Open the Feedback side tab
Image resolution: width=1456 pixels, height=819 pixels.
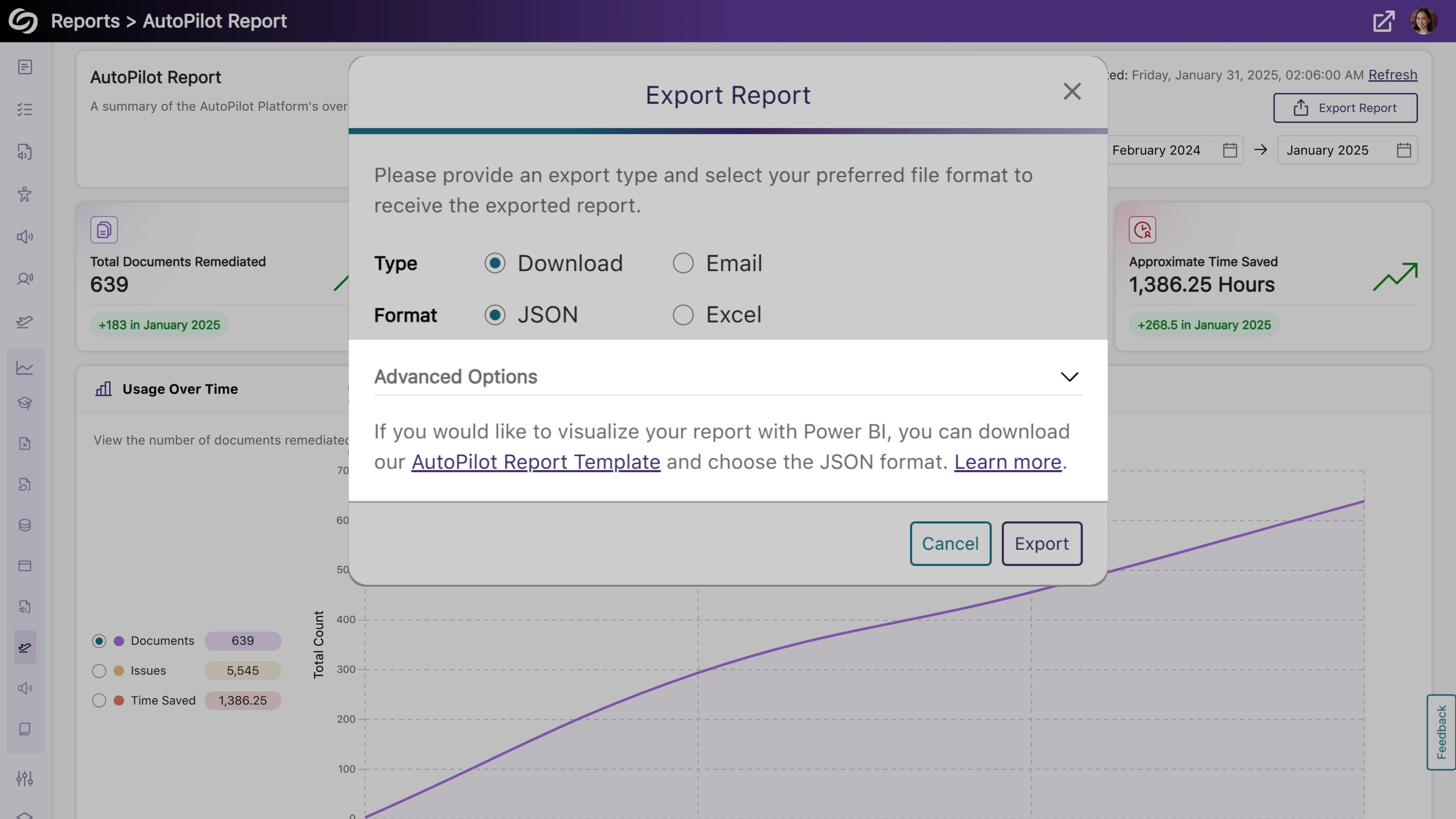tap(1441, 732)
